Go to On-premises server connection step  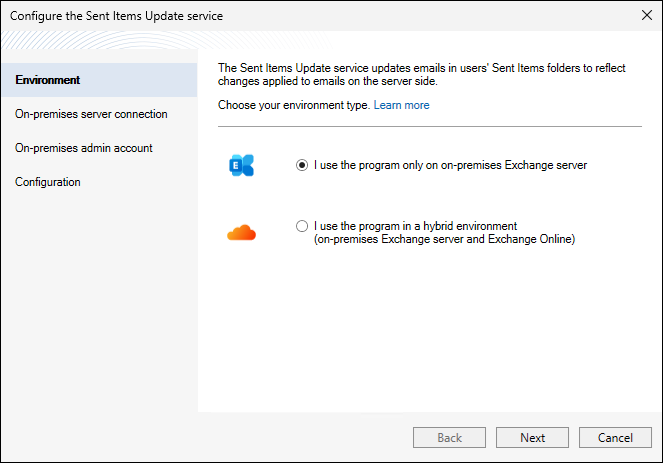[91, 114]
